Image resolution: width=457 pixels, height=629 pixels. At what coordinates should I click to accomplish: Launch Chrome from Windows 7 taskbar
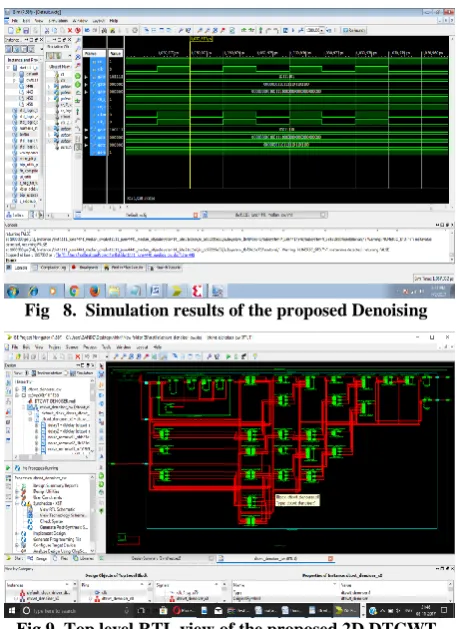point(74,291)
